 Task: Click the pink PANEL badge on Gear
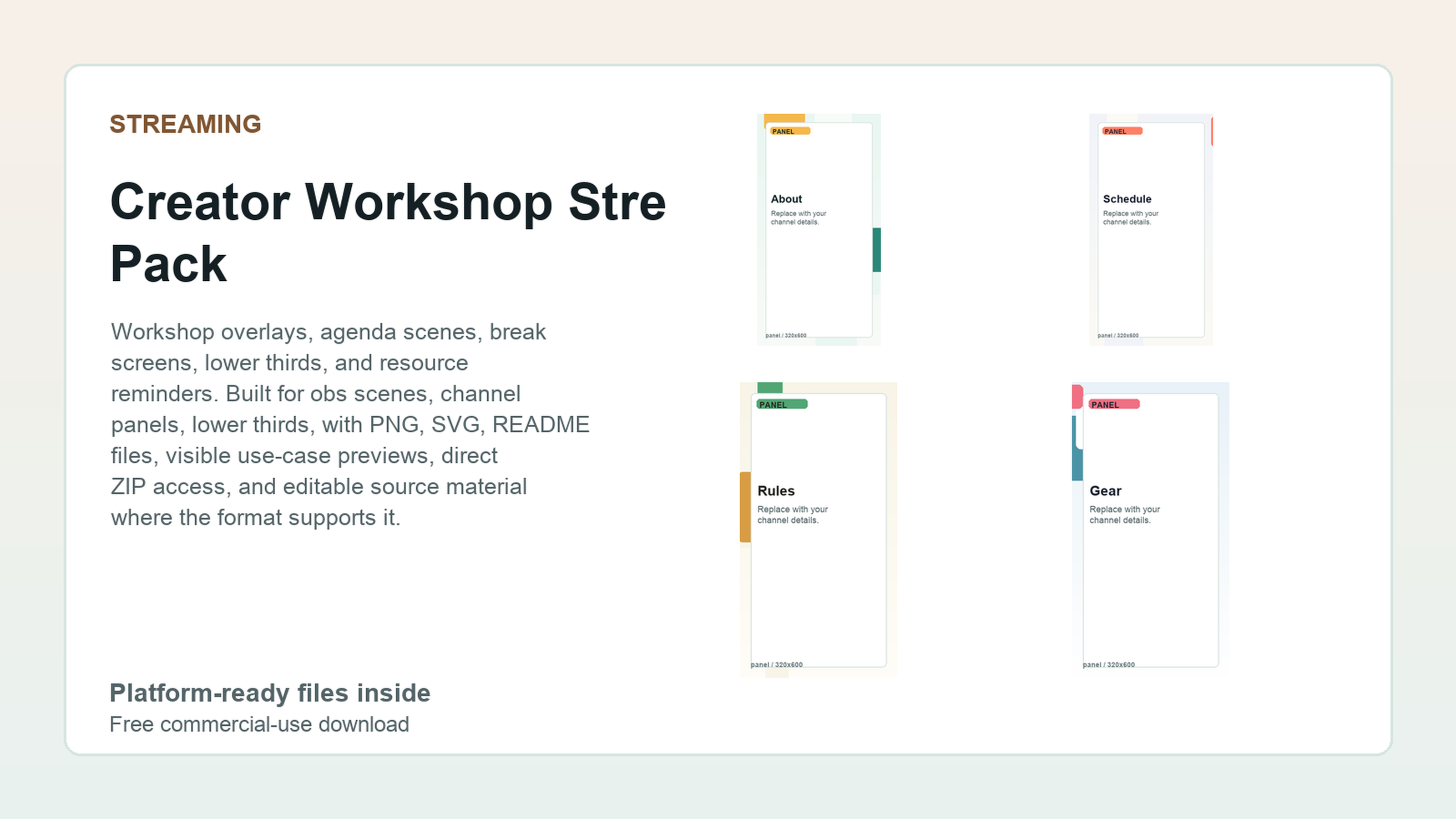[1114, 404]
